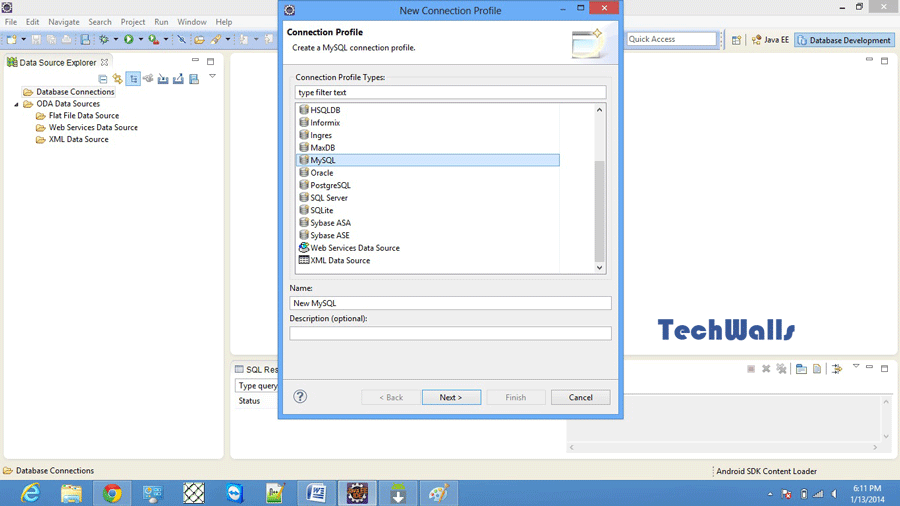
Task: Toggle Show Category tree button in Data Source Explorer
Action: (133, 79)
